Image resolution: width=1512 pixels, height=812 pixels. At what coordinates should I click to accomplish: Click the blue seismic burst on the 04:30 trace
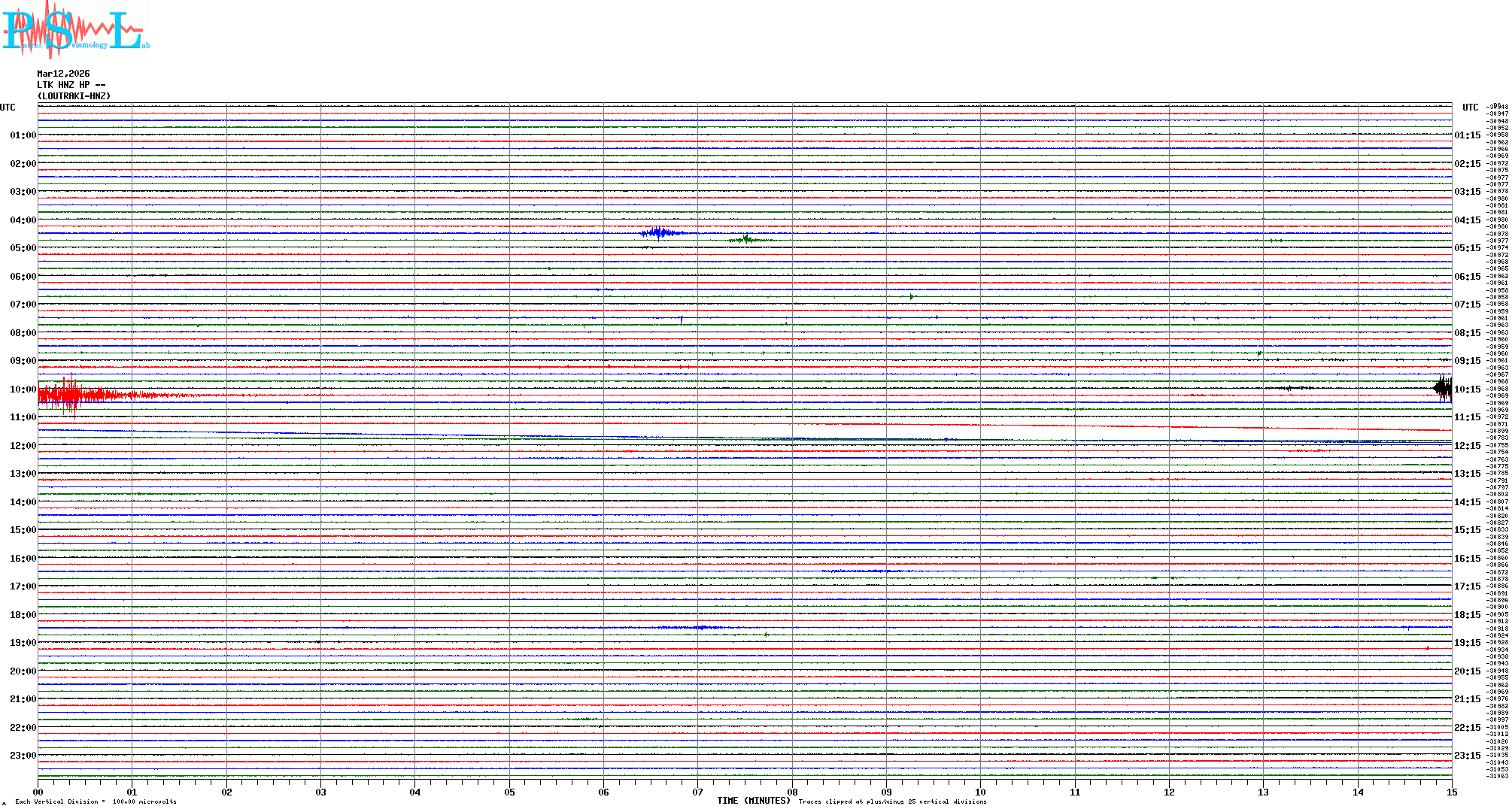tap(660, 232)
